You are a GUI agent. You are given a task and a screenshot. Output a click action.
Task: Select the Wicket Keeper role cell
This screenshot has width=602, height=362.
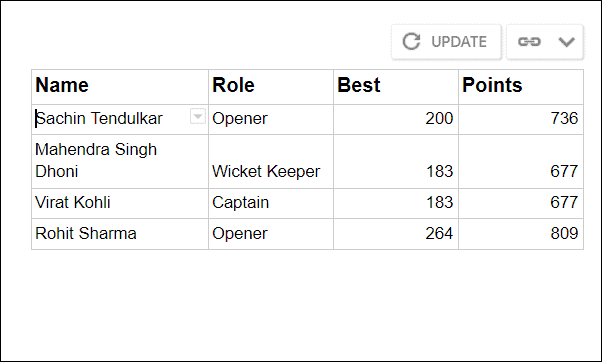tap(271, 162)
